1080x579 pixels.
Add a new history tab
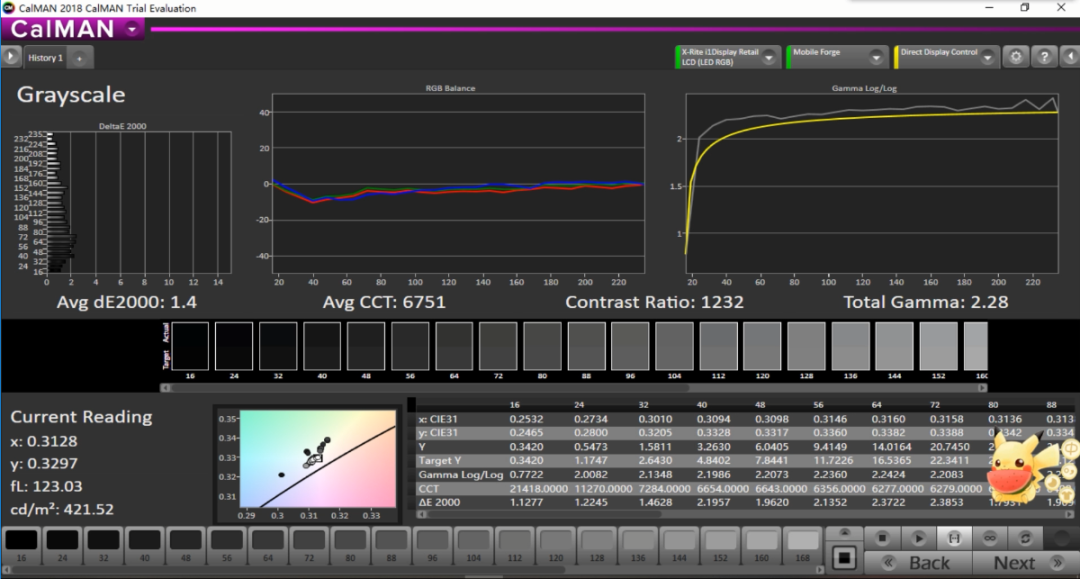point(79,59)
